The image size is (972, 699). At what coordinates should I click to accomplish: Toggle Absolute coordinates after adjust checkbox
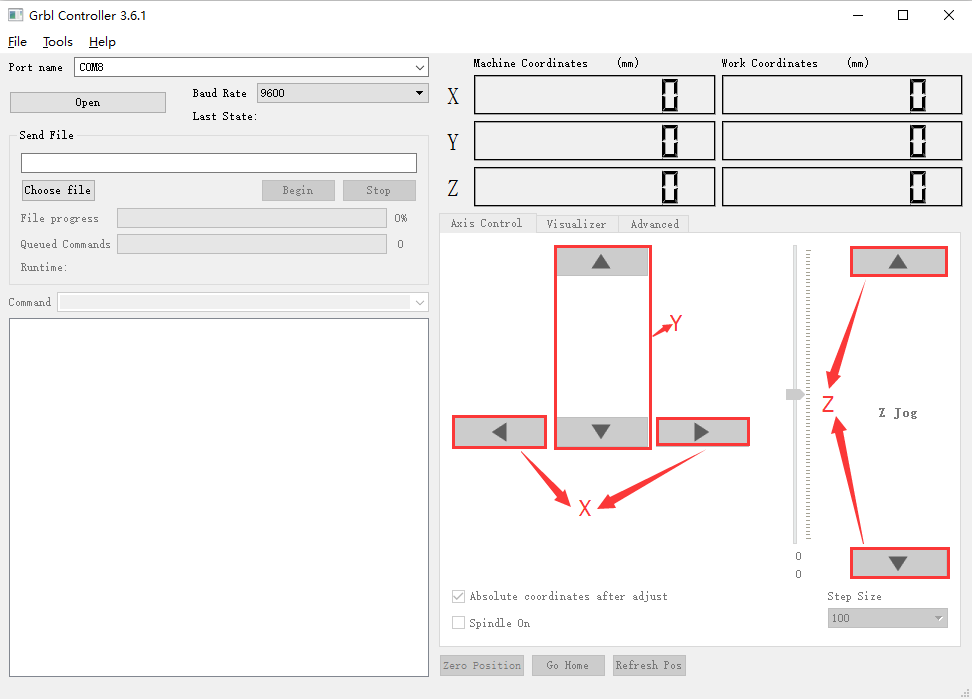(458, 596)
